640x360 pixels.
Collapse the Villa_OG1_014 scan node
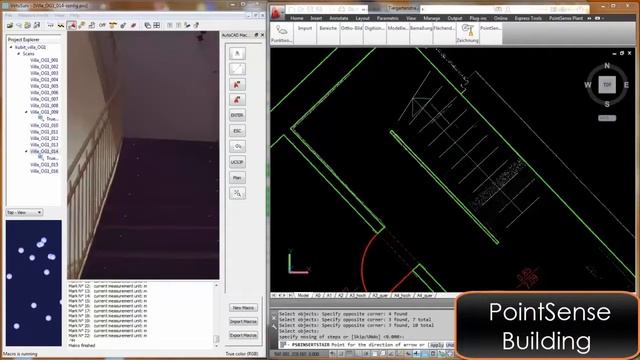pyautogui.click(x=26, y=151)
